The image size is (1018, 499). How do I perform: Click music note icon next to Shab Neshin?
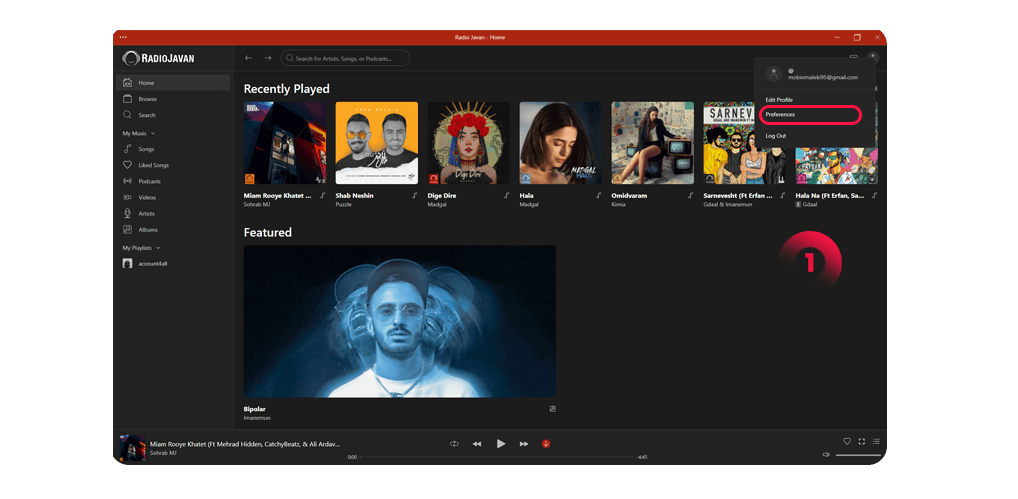coord(414,195)
